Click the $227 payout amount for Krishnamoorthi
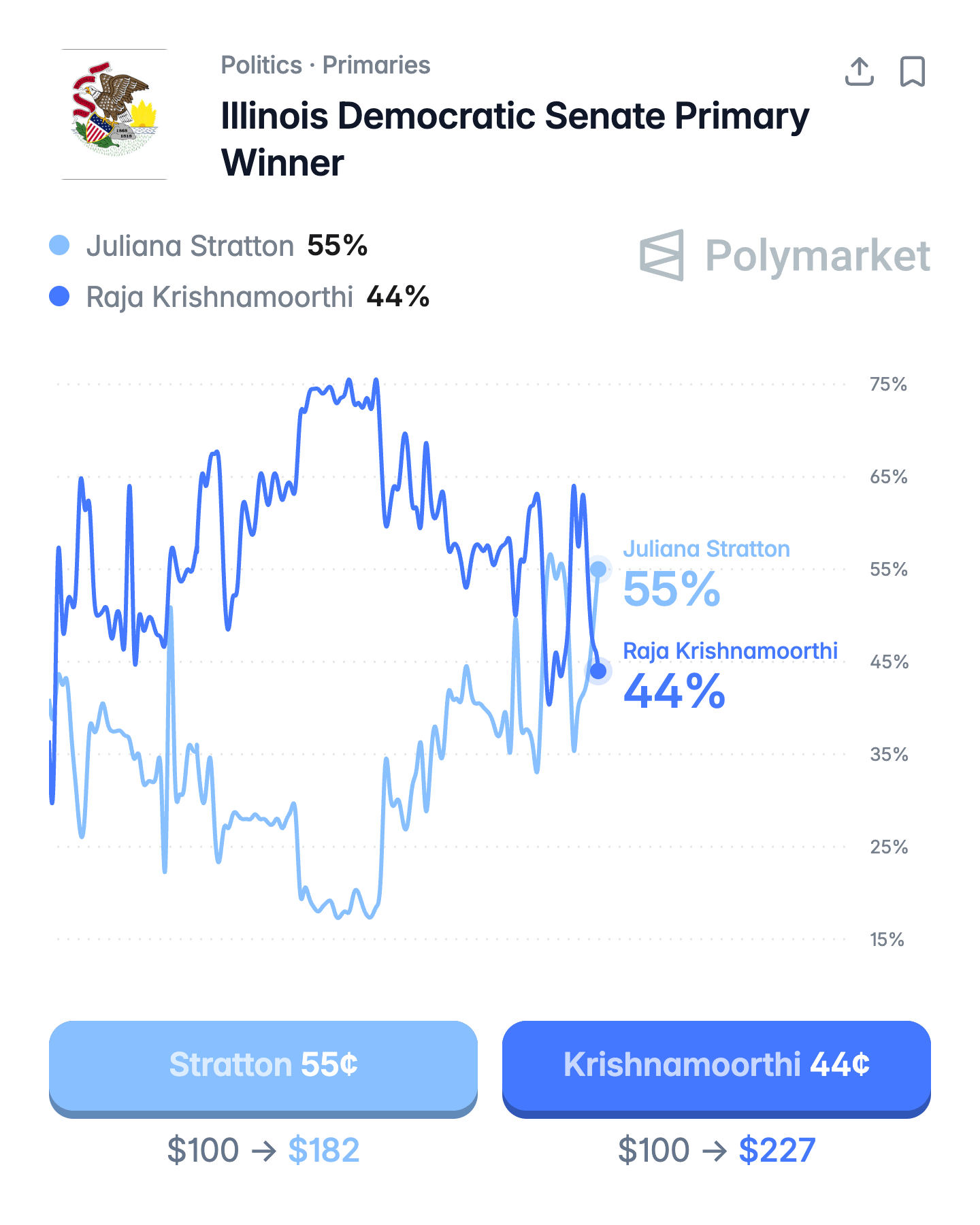The height and width of the screenshot is (1225, 980). 777,1150
